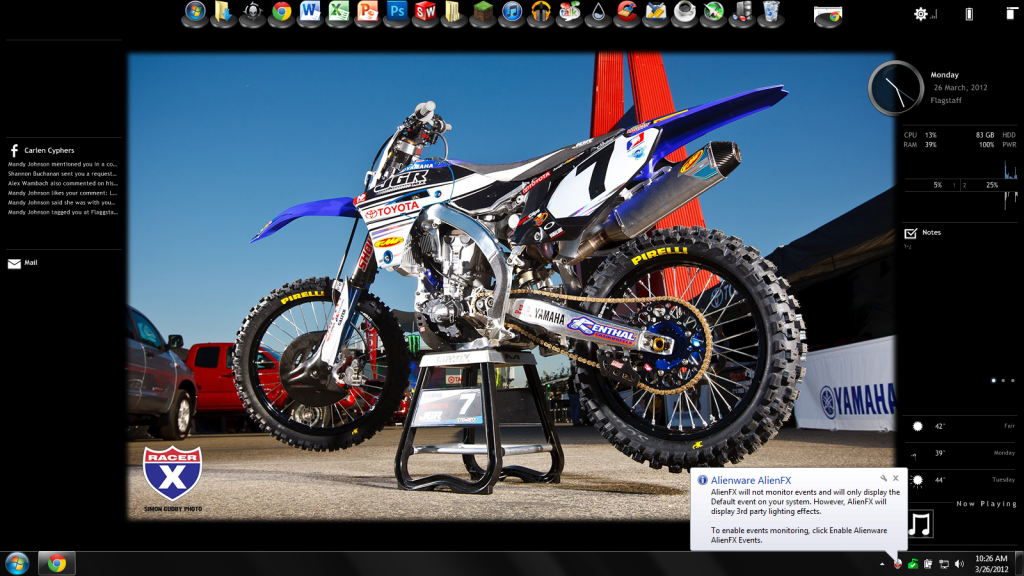
Task: Open 'Mandy Johnson said she was with you' notification
Action: [x=63, y=202]
